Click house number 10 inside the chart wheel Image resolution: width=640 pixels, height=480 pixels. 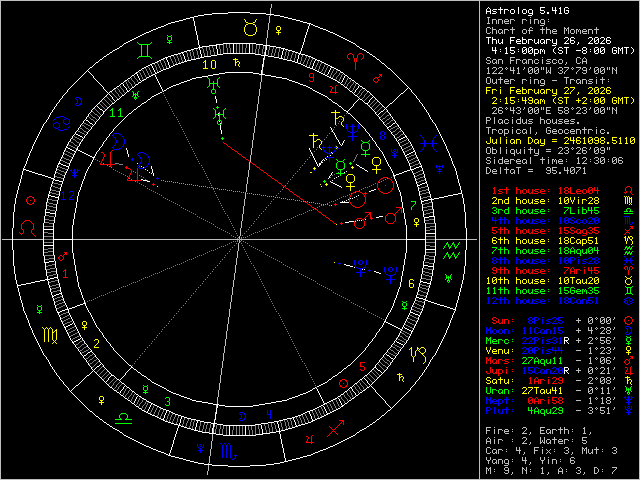209,64
